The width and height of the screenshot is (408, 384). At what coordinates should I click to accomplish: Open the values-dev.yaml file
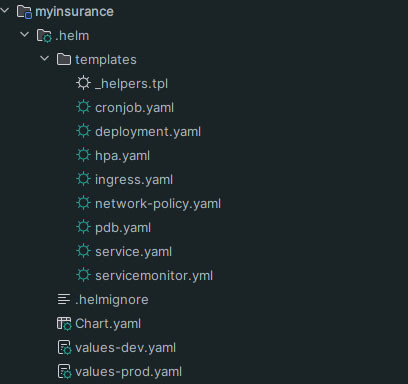click(126, 348)
